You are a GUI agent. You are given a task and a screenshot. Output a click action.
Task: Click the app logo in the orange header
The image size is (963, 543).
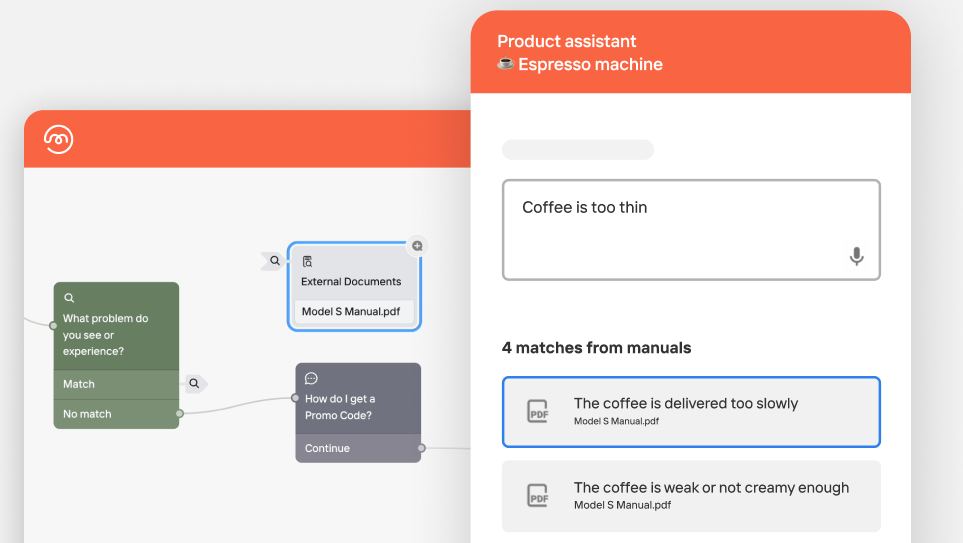(x=59, y=139)
